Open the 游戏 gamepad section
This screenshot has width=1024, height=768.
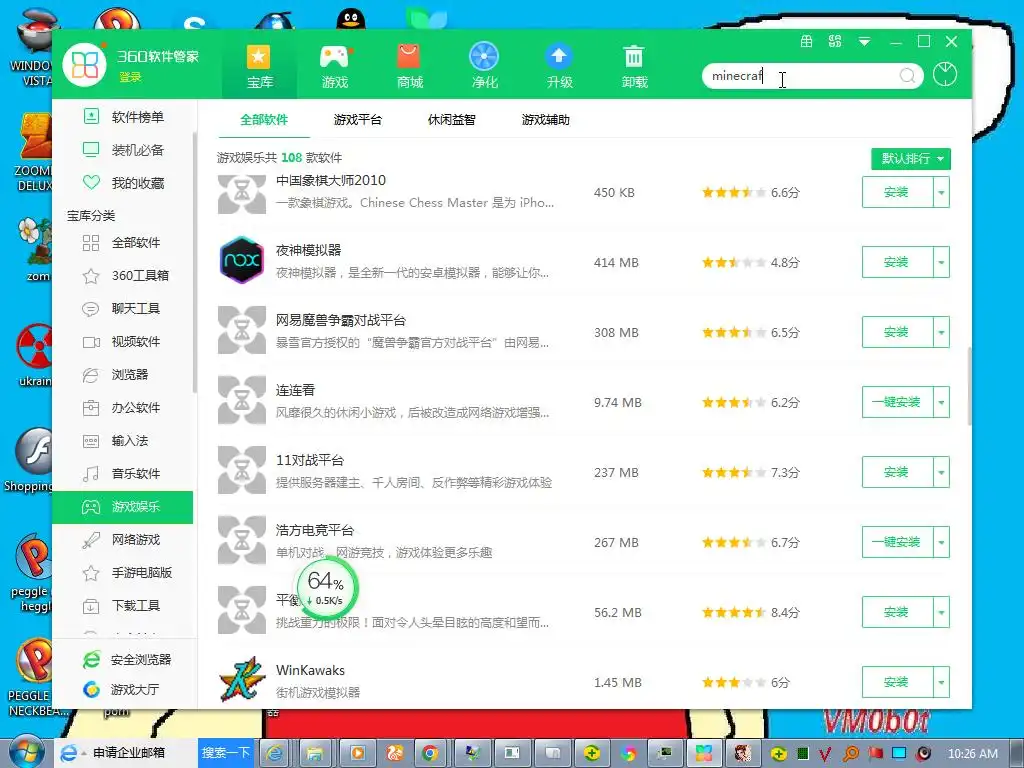(334, 66)
